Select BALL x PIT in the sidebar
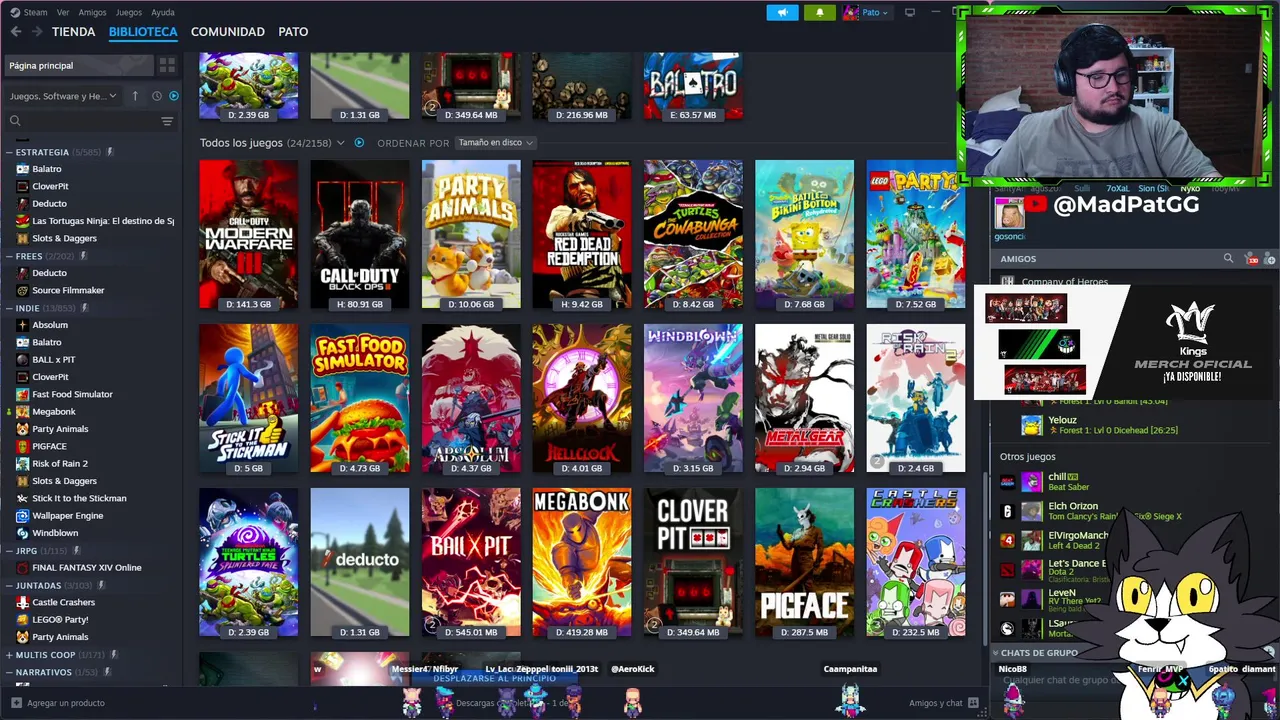 (x=54, y=359)
